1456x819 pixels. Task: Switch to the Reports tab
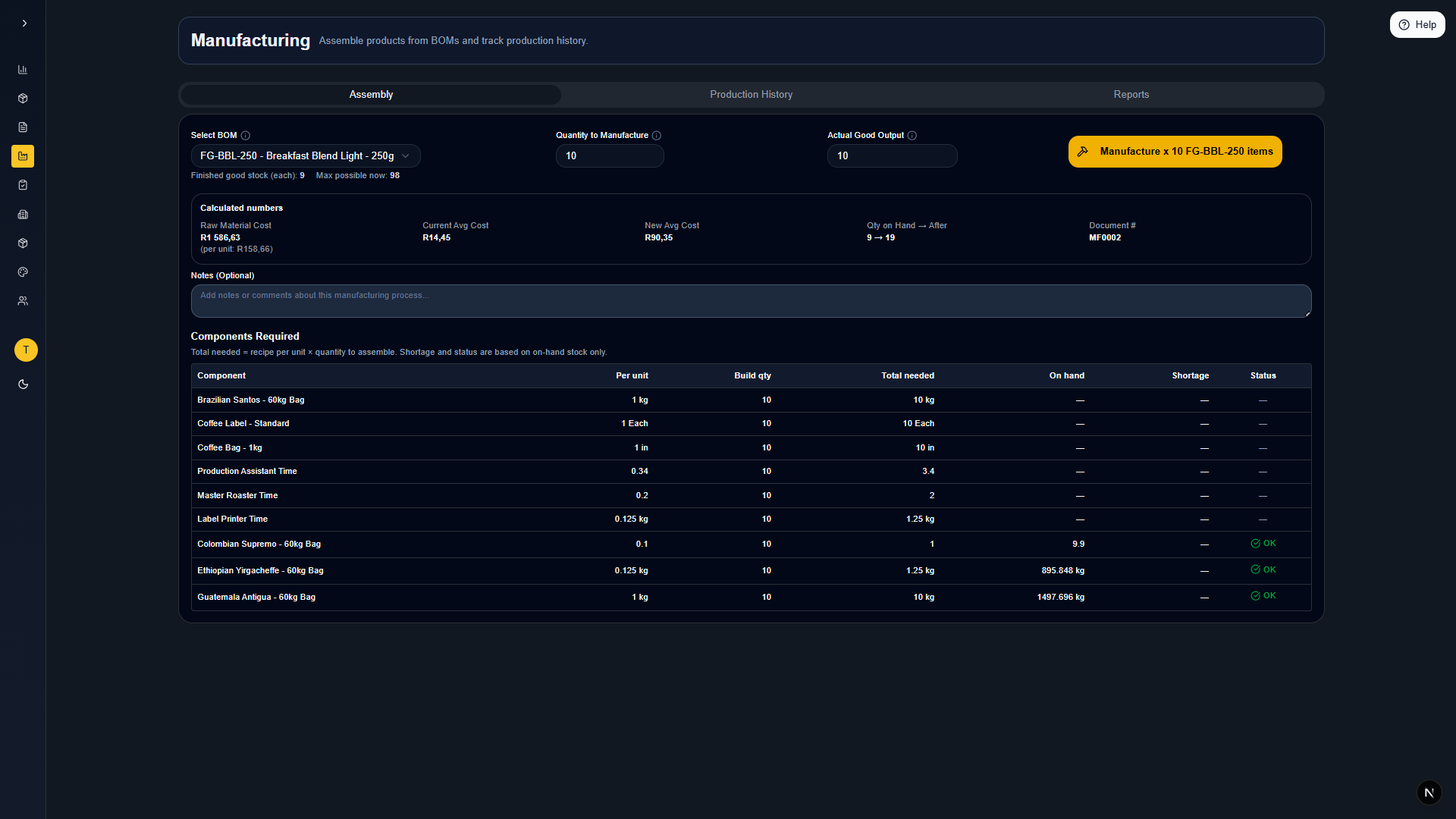[x=1131, y=95]
